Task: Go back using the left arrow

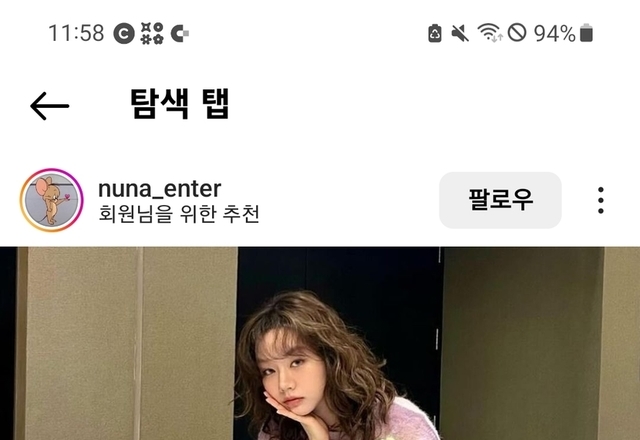Action: point(49,106)
